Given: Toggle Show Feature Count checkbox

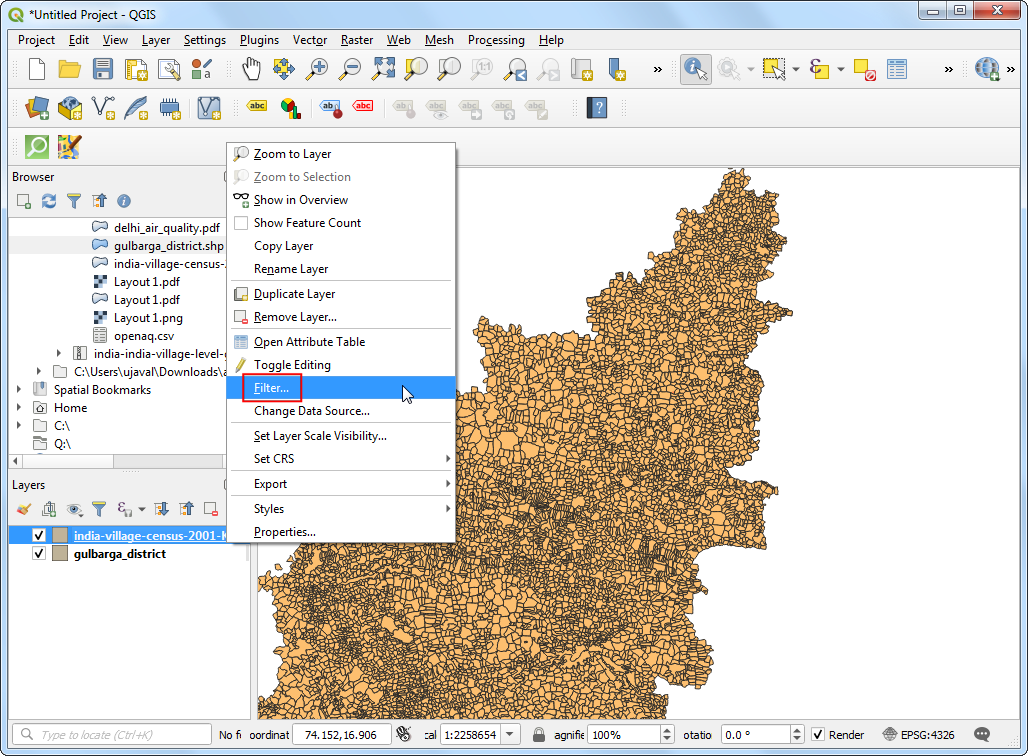Looking at the screenshot, I should click(x=241, y=223).
